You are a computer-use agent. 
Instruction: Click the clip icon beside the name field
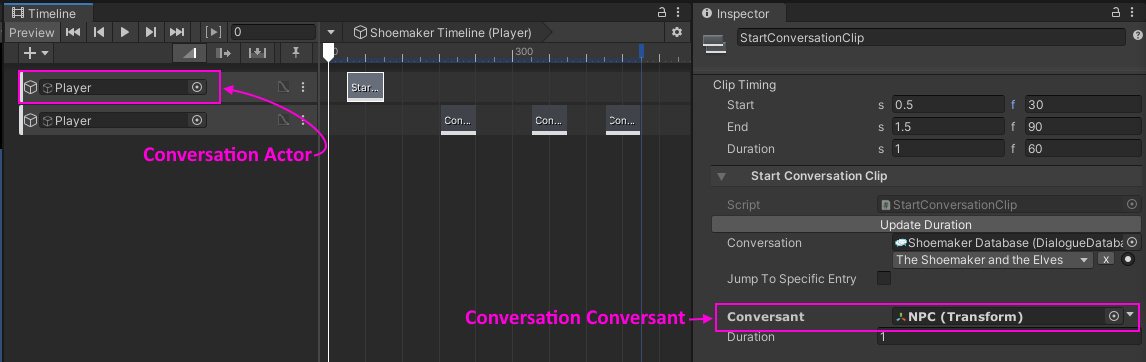click(x=714, y=44)
